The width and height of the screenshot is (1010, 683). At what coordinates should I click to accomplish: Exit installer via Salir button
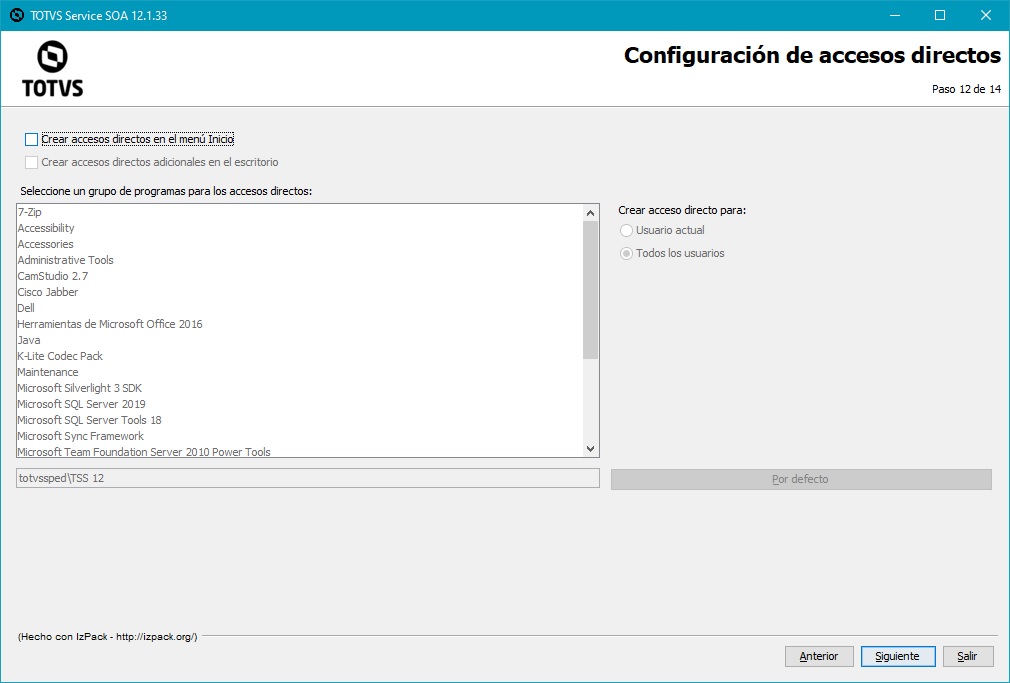pyautogui.click(x=967, y=657)
